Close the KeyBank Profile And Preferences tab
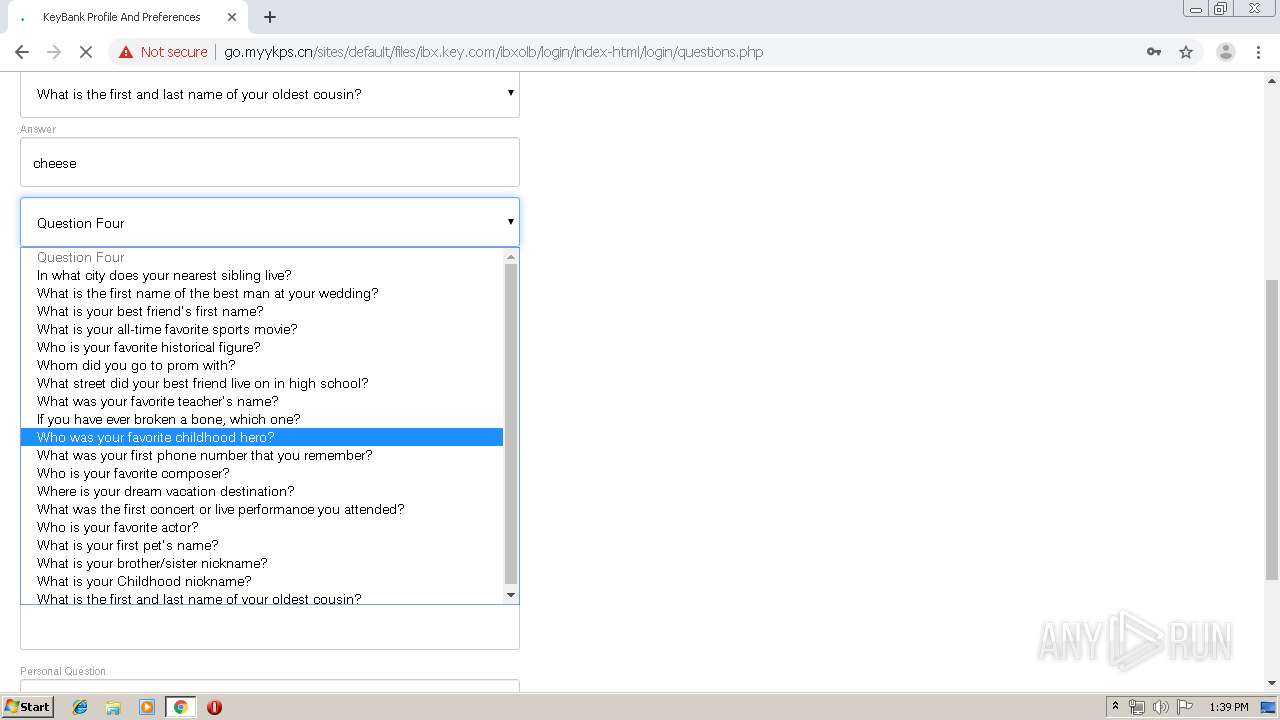 pos(232,17)
